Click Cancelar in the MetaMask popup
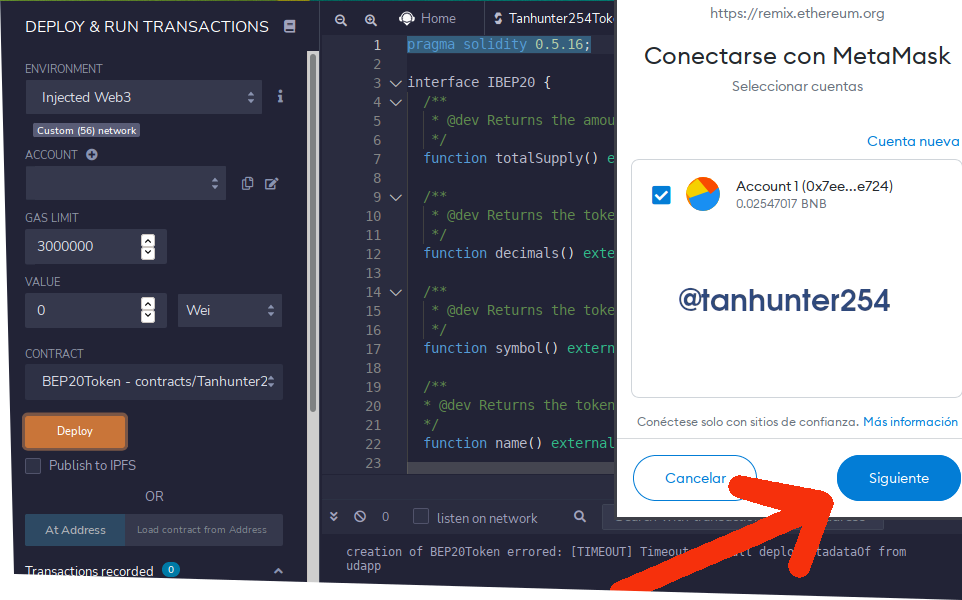The image size is (962, 600). point(695,478)
